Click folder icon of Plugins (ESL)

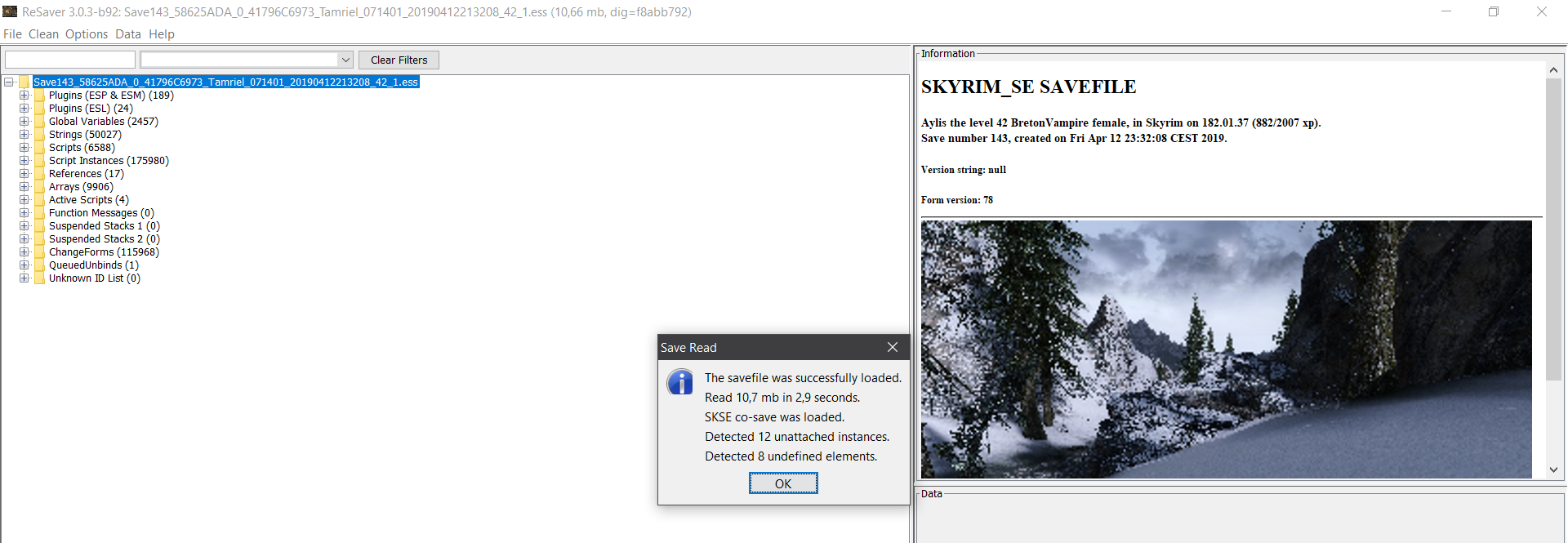click(40, 108)
